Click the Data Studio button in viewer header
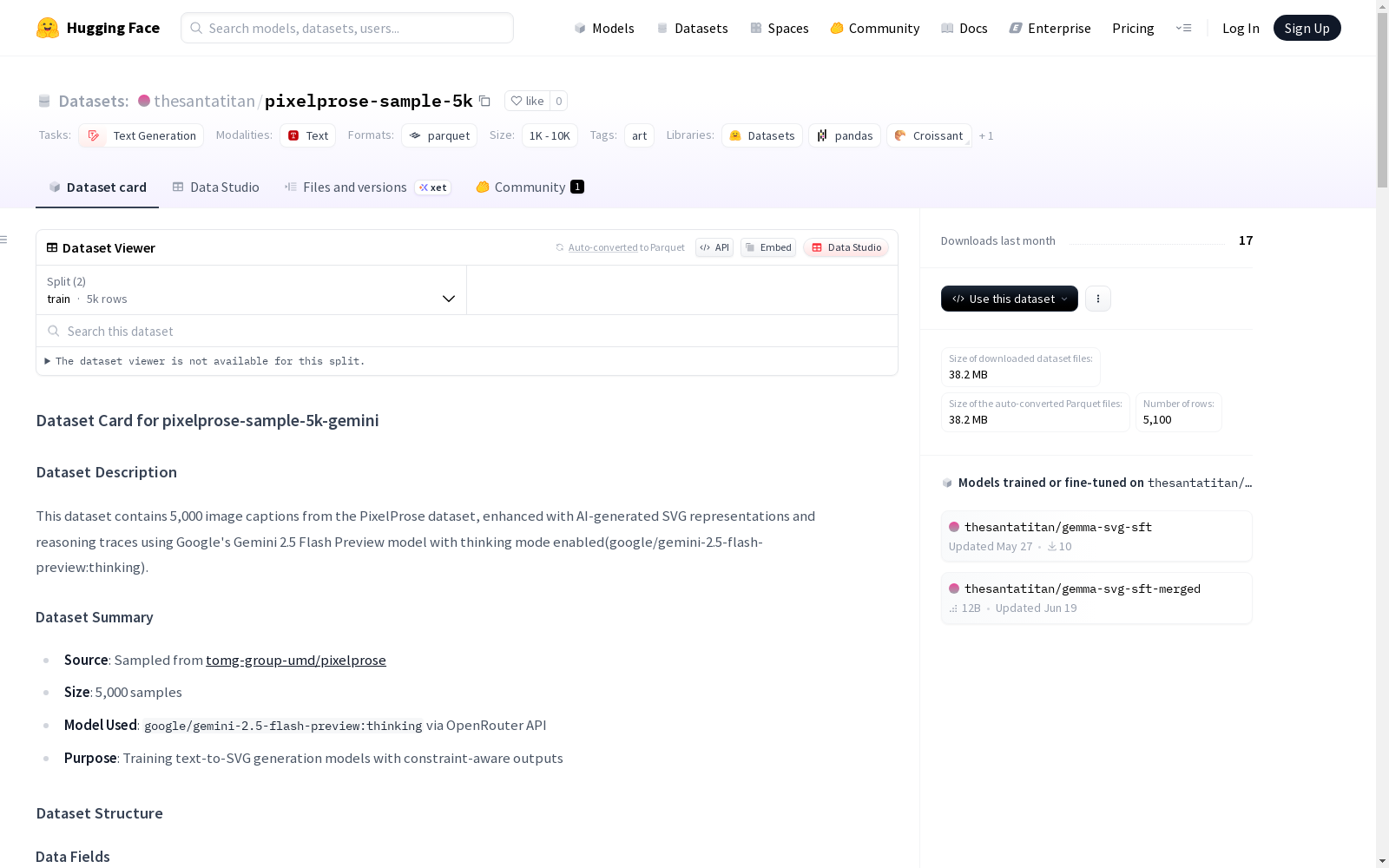The width and height of the screenshot is (1389, 868). pos(846,247)
